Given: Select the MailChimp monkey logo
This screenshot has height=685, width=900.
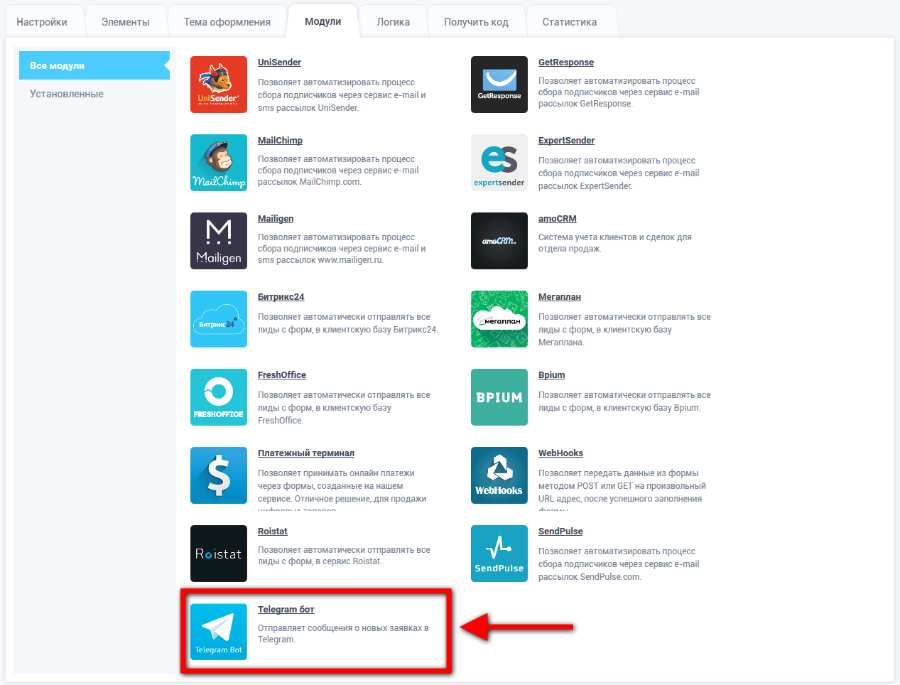Looking at the screenshot, I should click(218, 163).
